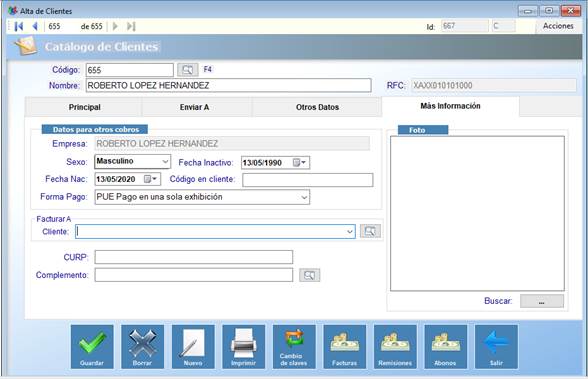This screenshot has width=588, height=379.
Task: Click the Nuevo record button
Action: (x=193, y=347)
